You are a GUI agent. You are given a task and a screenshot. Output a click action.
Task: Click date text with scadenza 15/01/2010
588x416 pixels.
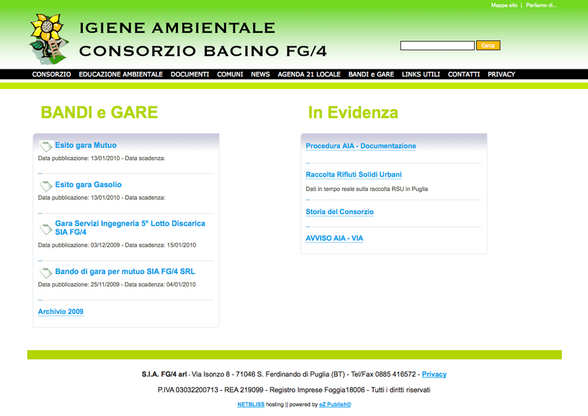(117, 245)
